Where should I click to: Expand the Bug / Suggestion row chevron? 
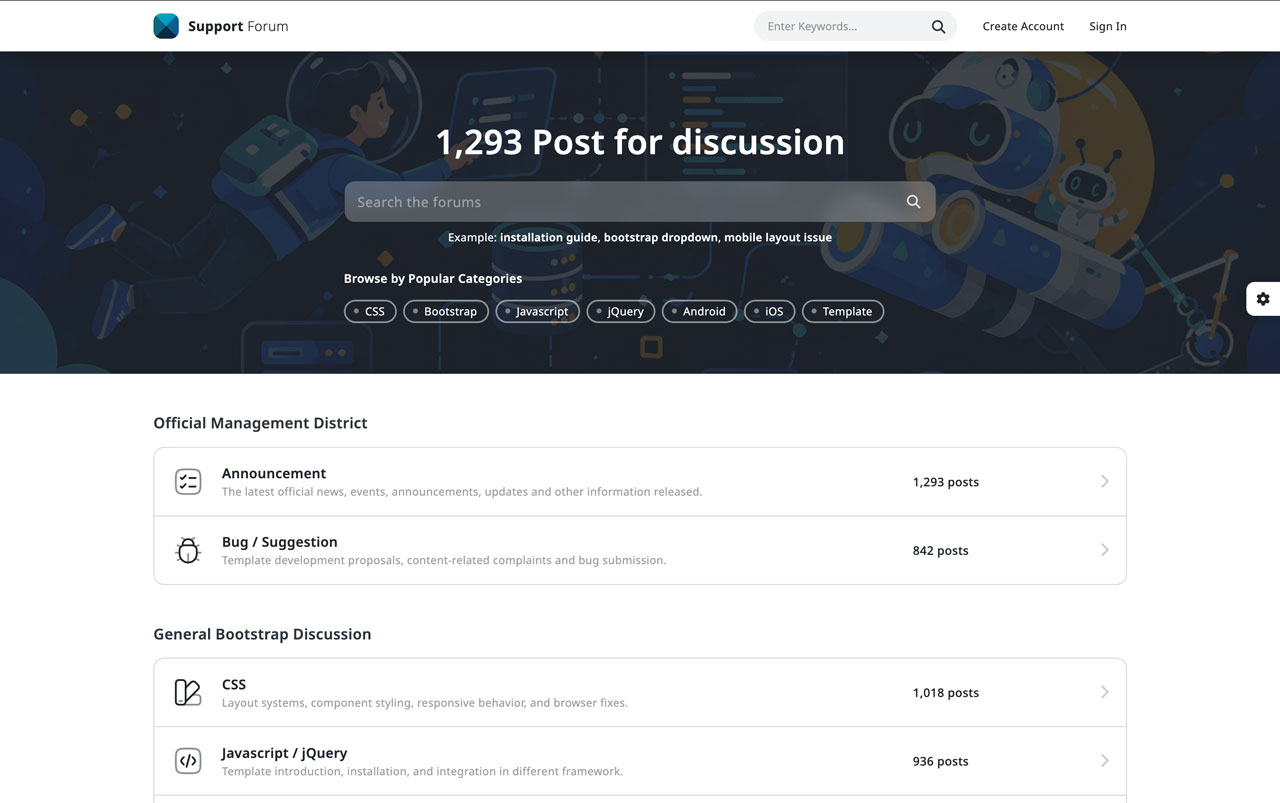click(x=1104, y=550)
